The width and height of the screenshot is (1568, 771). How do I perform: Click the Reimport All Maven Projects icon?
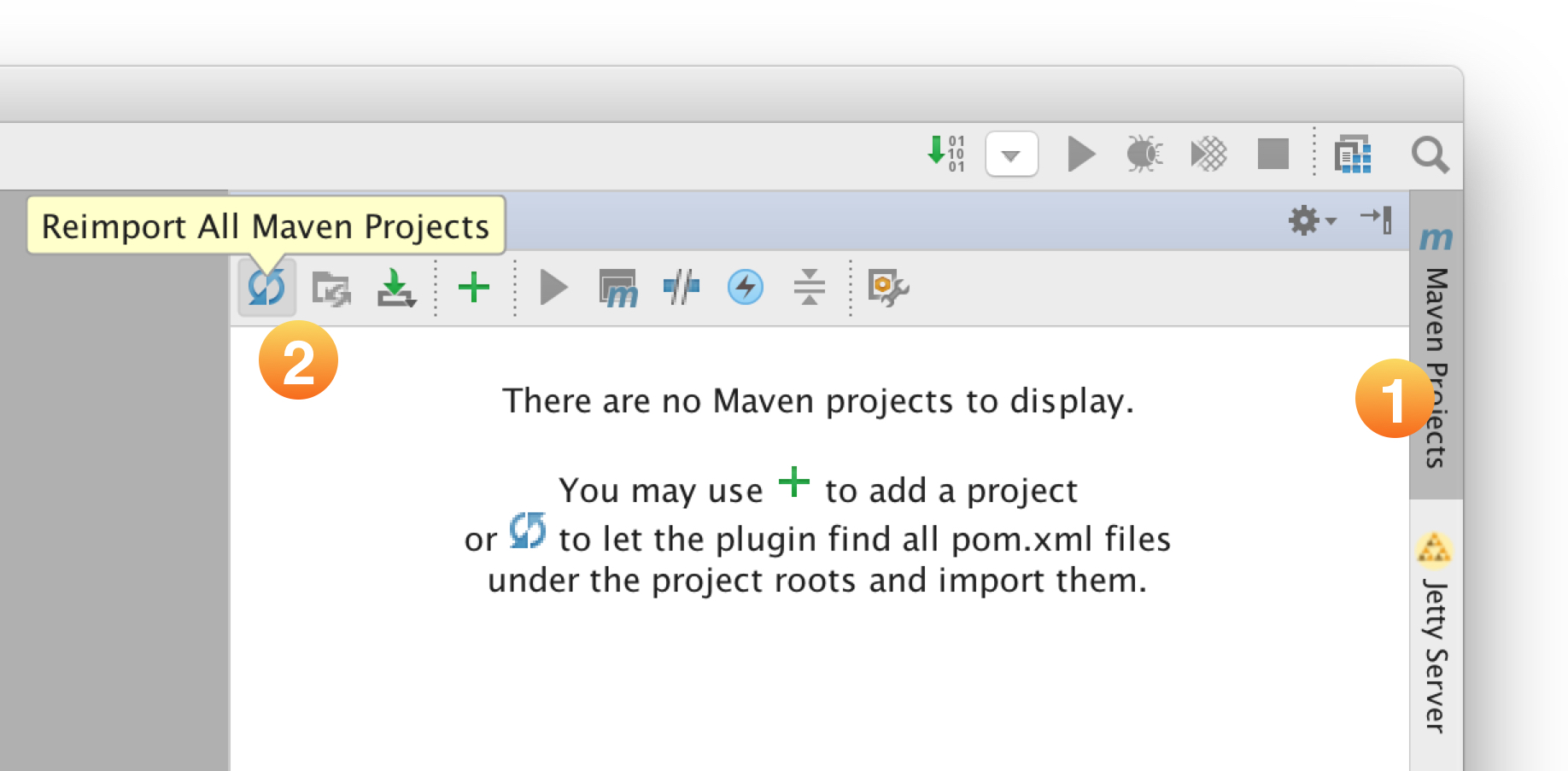click(266, 288)
